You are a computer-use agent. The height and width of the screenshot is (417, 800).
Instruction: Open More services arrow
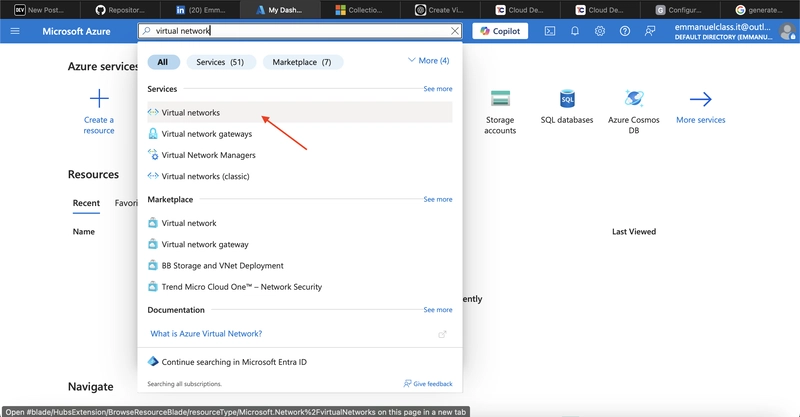coord(701,99)
